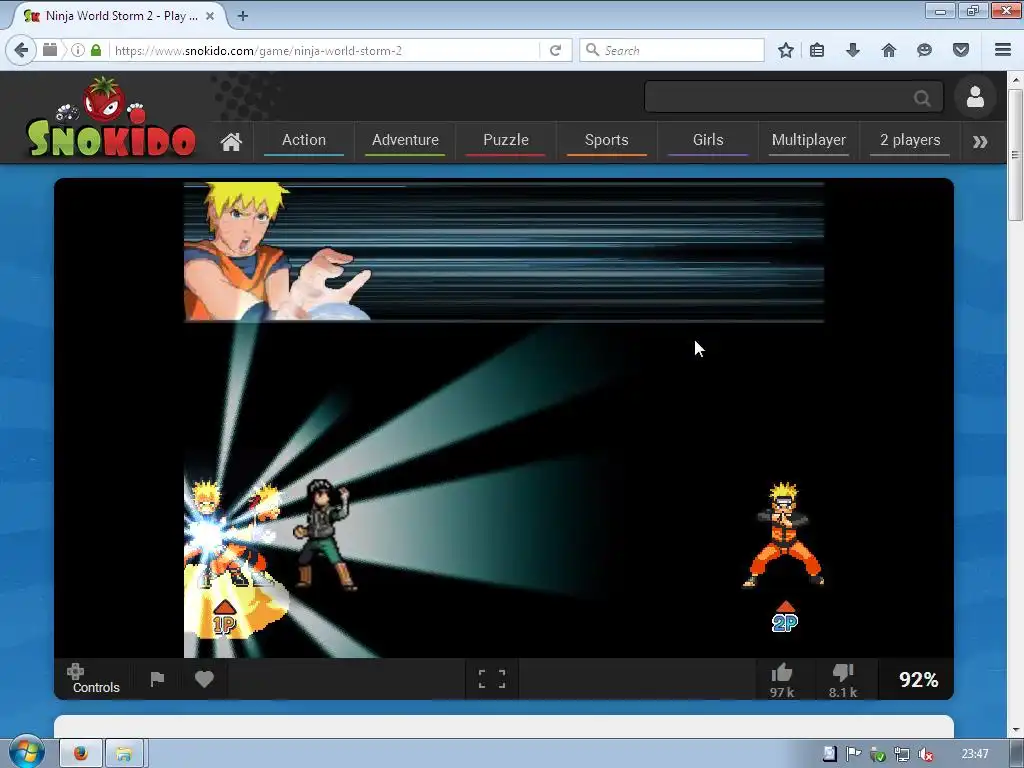
Task: Open the game Controls panel
Action: (x=95, y=679)
